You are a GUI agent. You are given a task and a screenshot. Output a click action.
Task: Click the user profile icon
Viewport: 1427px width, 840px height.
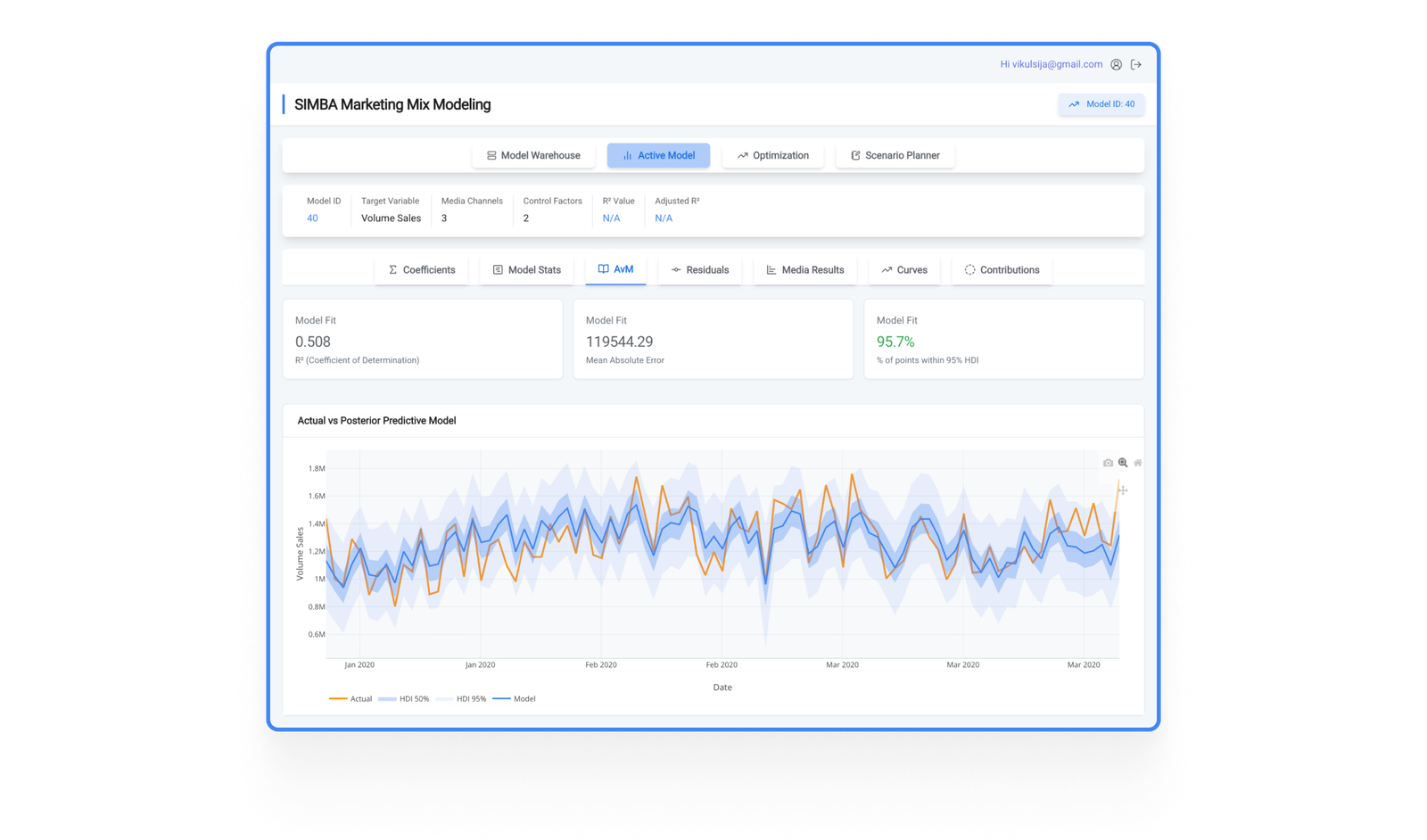tap(1116, 64)
